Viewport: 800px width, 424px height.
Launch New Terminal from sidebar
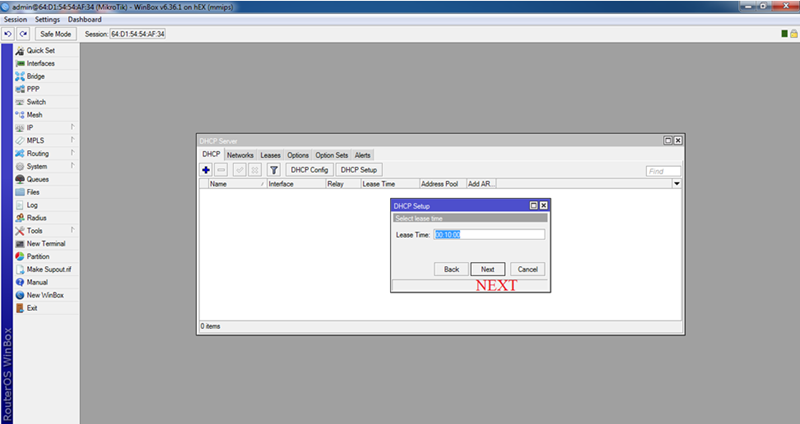[x=46, y=243]
